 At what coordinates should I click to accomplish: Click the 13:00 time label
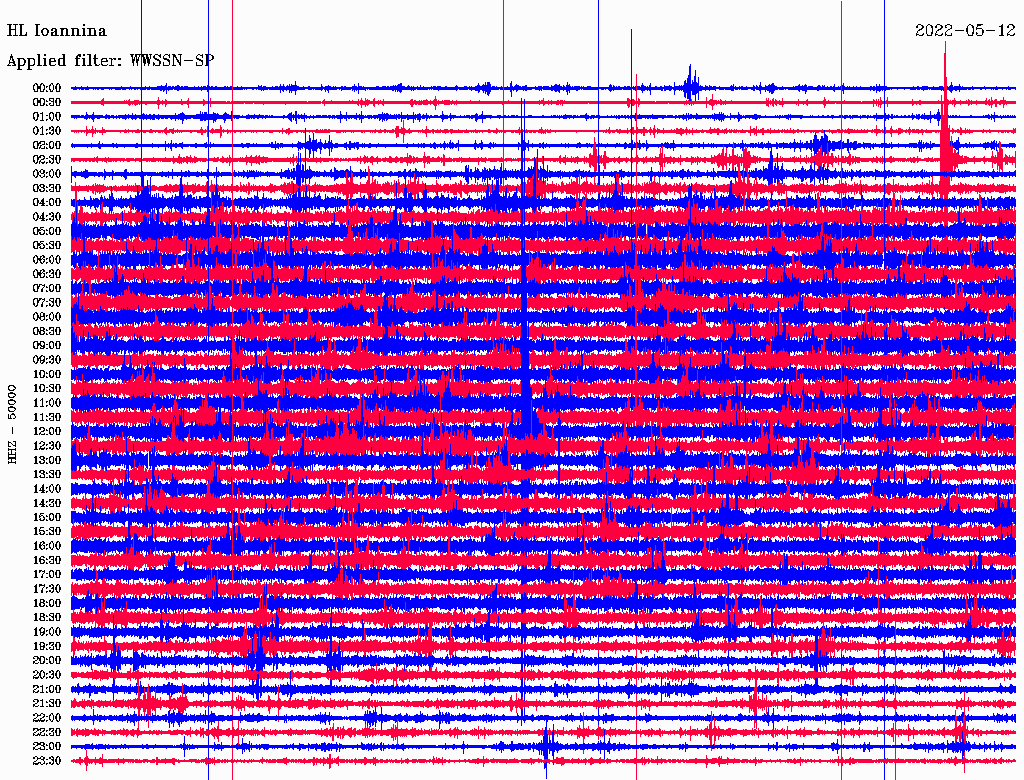tap(47, 461)
